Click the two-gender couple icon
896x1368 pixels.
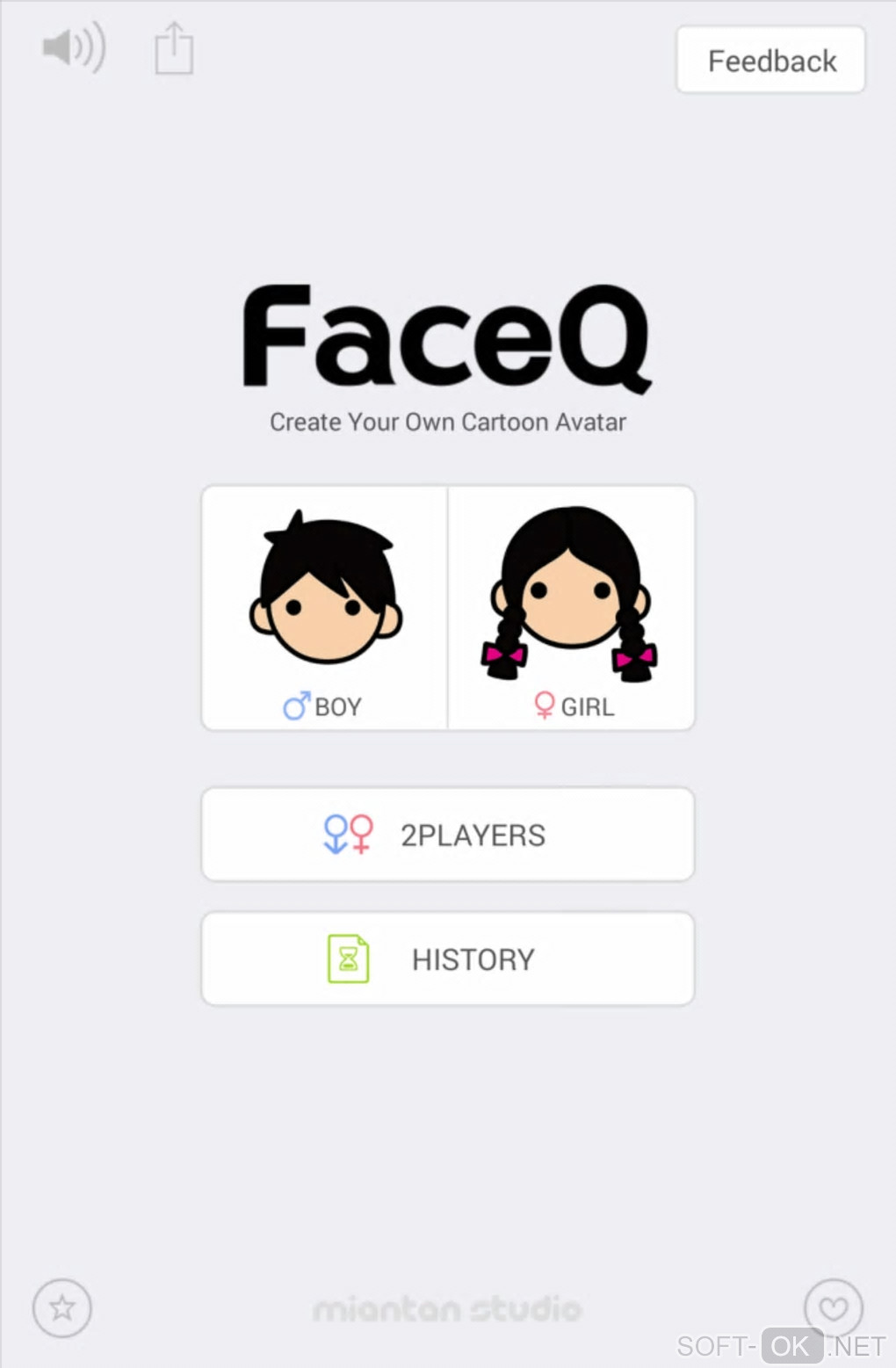(349, 834)
